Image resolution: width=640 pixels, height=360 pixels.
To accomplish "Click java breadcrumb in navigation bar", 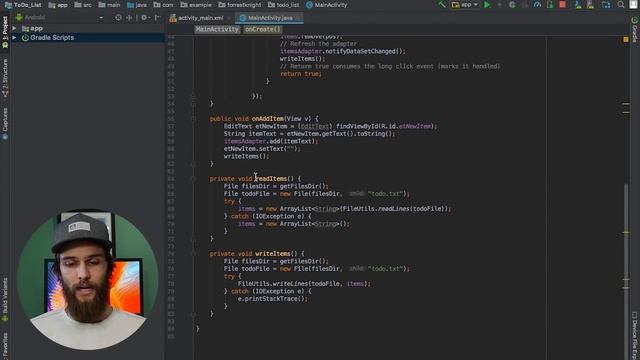I will (137, 5).
